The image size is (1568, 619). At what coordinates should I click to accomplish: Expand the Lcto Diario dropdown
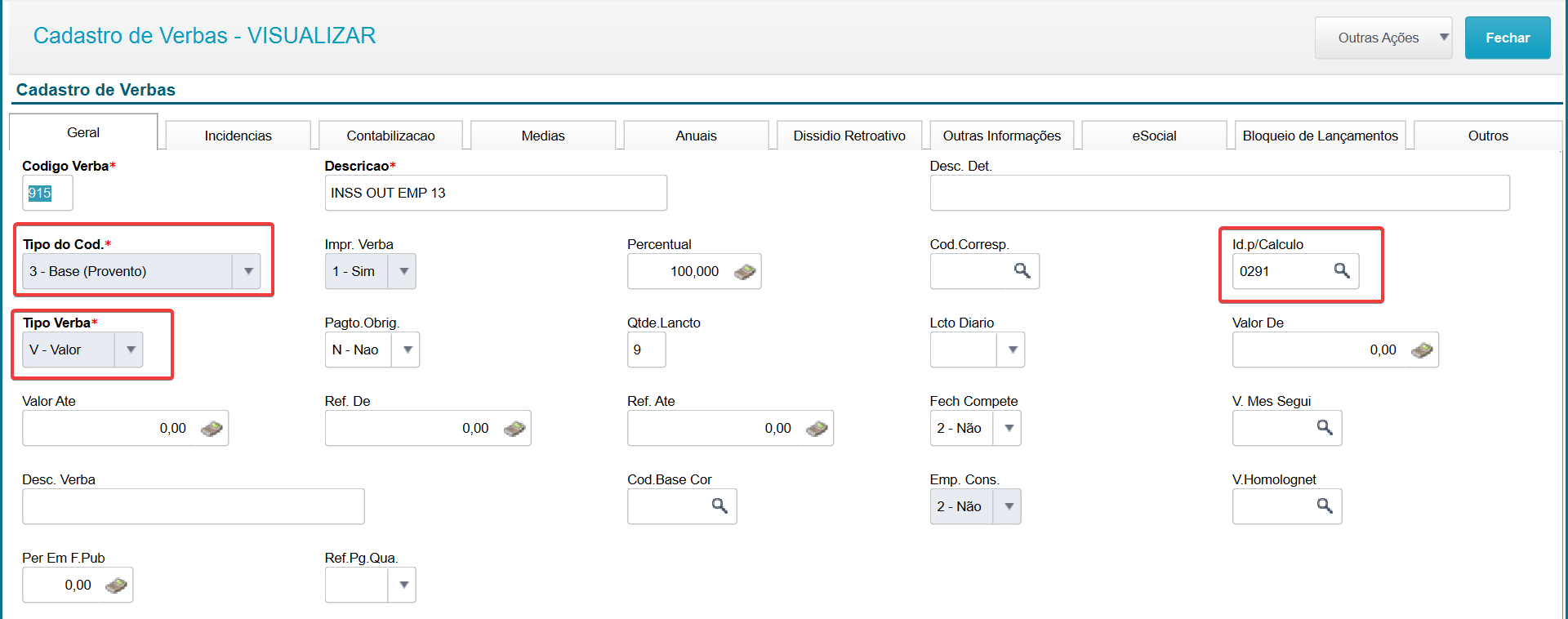(x=1012, y=350)
